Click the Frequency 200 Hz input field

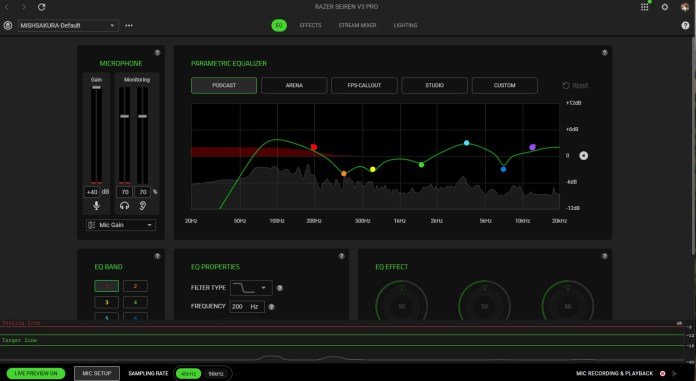[247, 306]
